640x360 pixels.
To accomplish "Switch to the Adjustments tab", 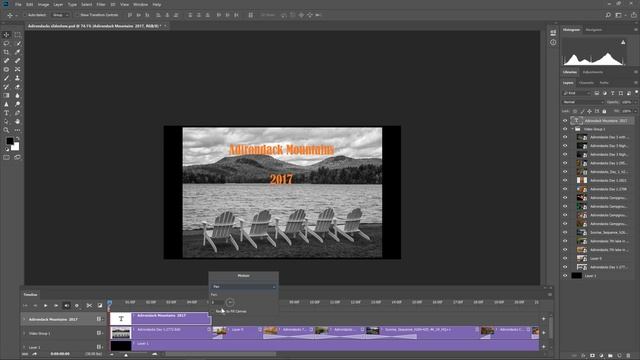I will 593,72.
